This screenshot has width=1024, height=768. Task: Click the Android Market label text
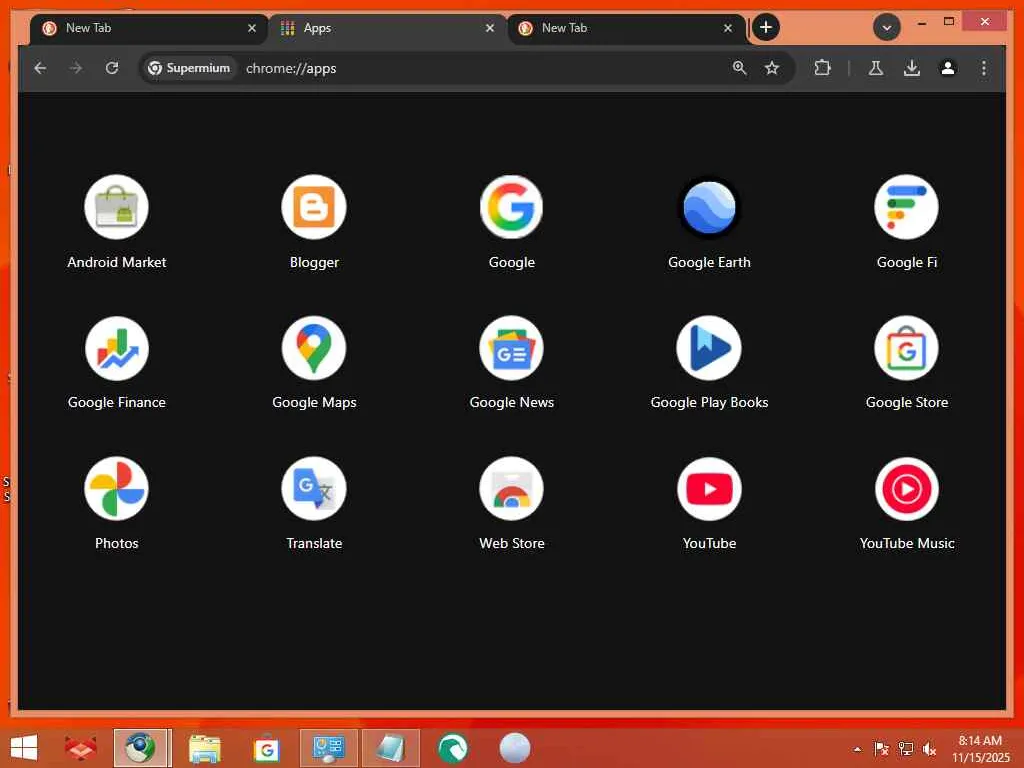click(116, 262)
